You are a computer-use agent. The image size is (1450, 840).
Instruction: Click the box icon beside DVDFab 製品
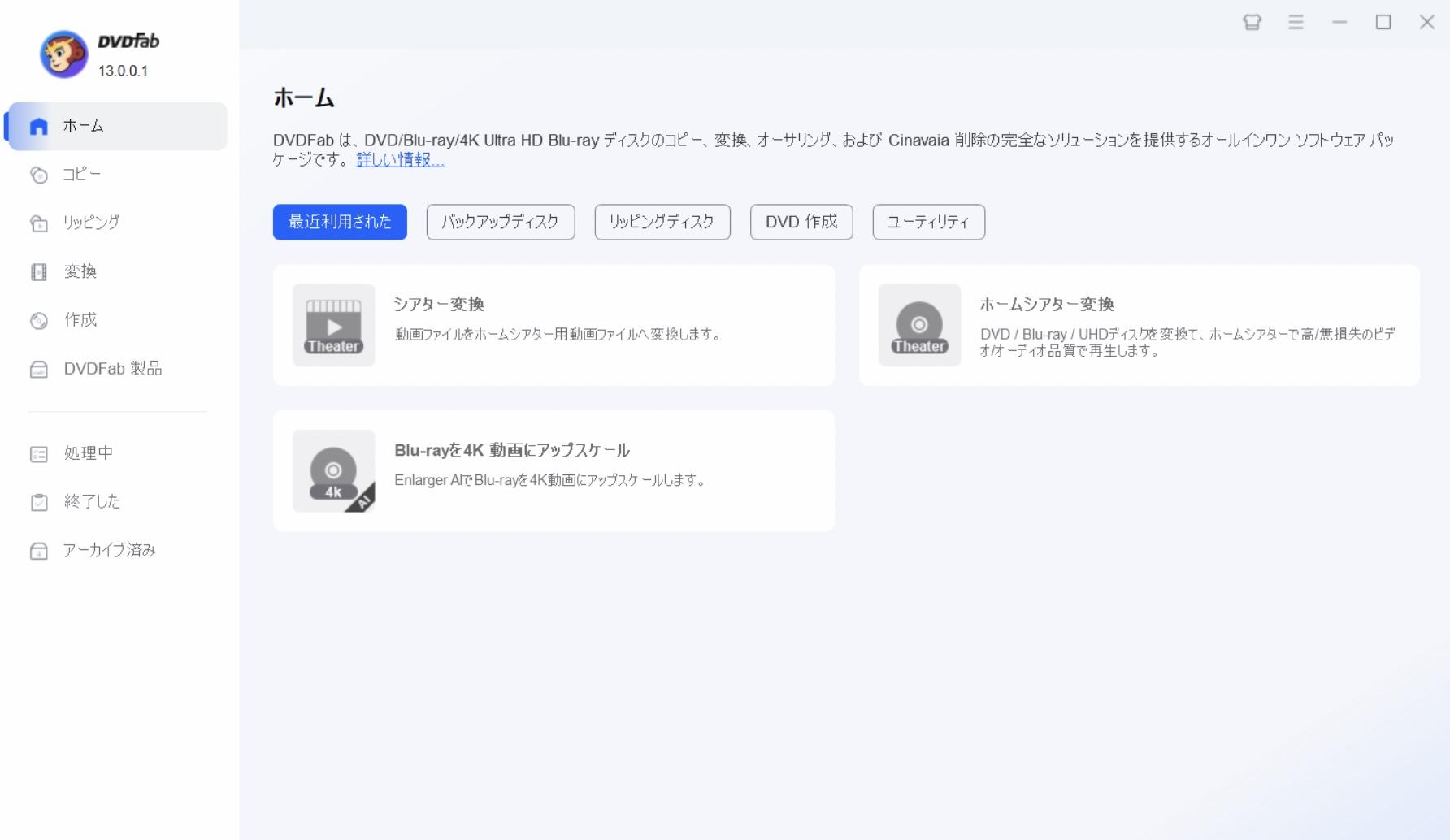(38, 370)
